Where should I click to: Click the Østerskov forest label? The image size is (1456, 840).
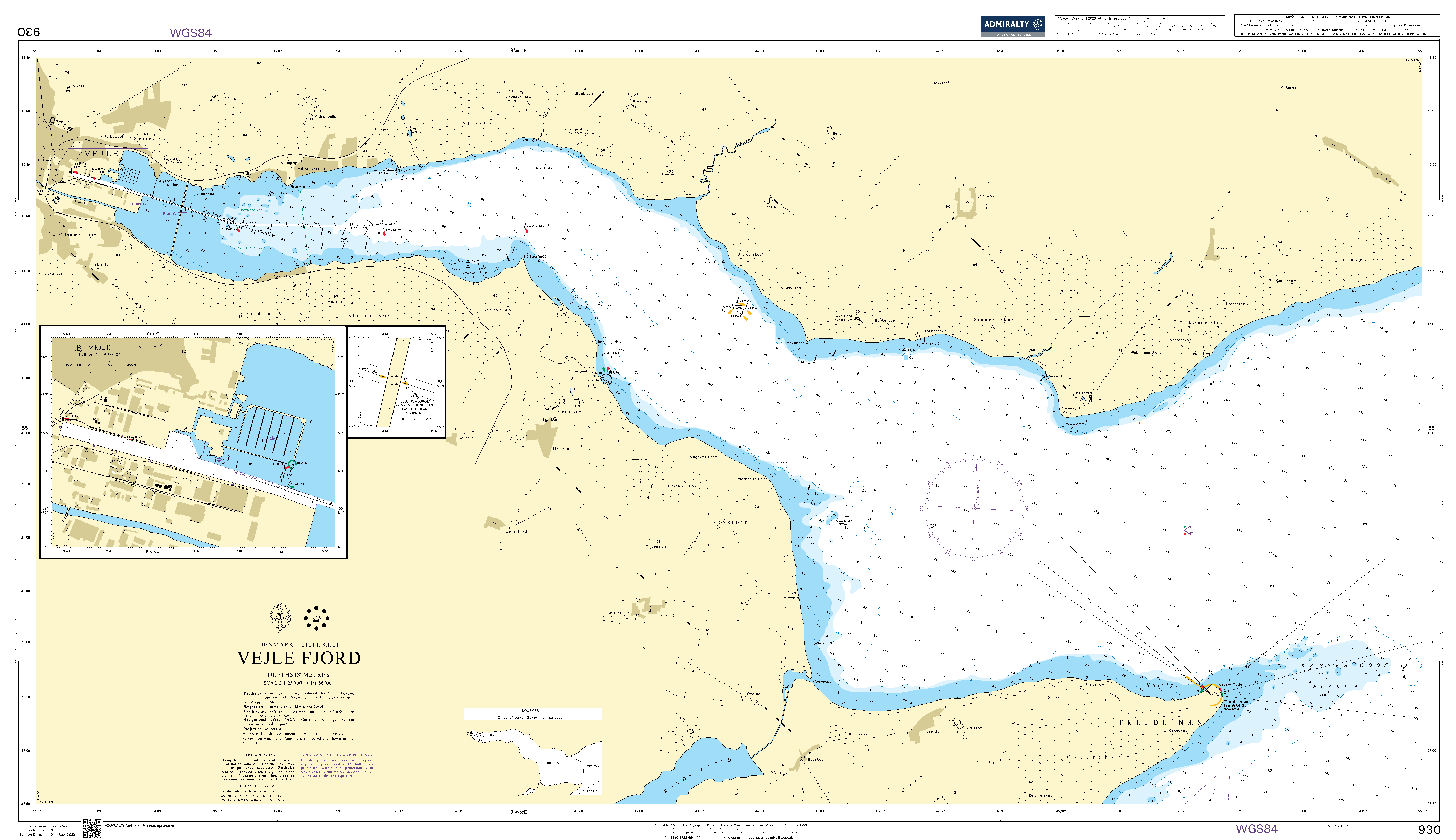pos(1094,756)
